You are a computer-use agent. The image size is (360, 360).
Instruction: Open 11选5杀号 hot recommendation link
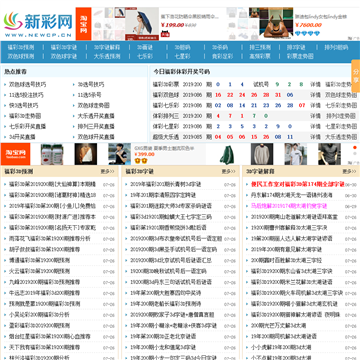(x=89, y=95)
